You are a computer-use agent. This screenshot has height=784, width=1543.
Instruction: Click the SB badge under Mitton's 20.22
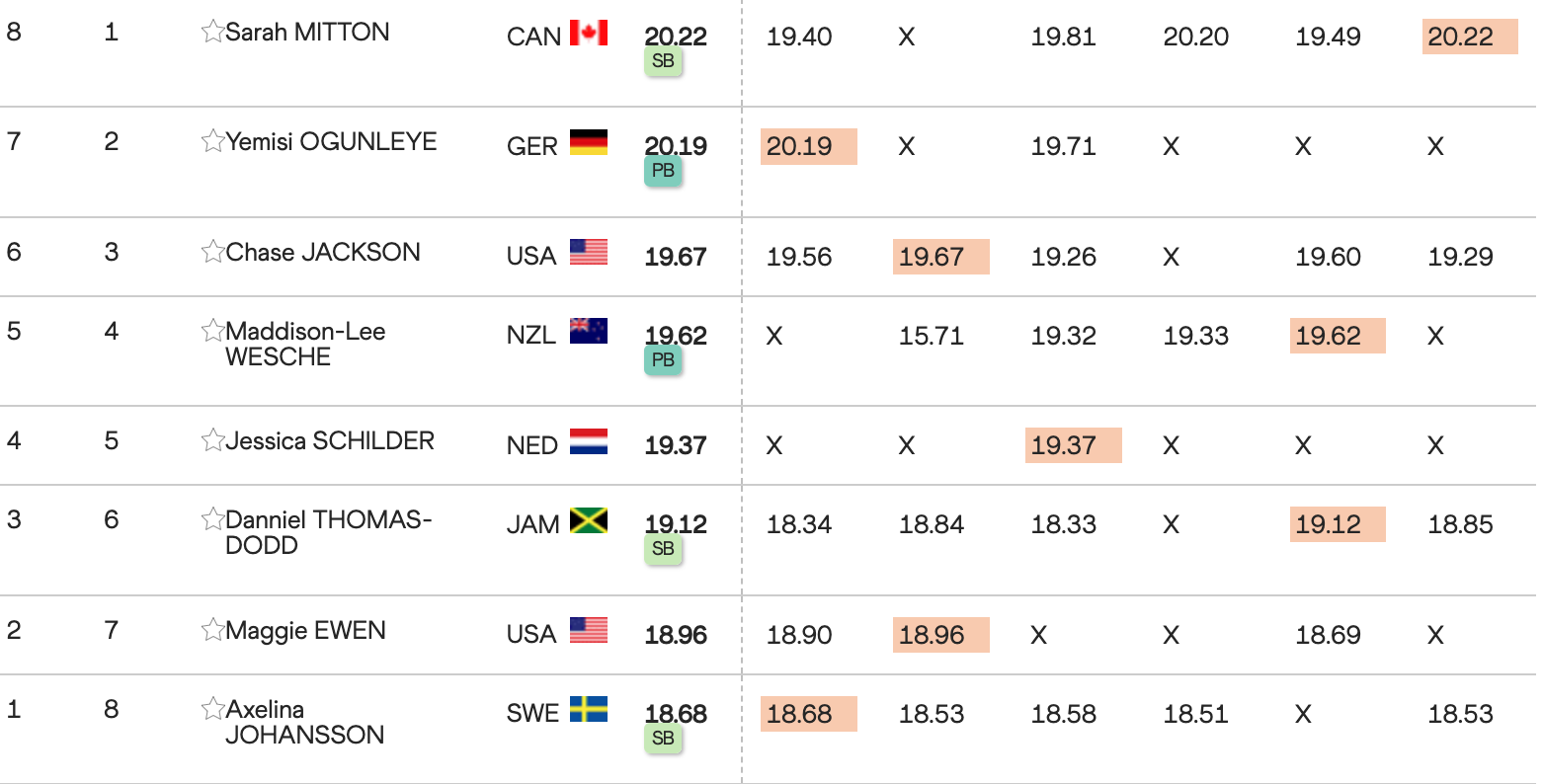[663, 61]
